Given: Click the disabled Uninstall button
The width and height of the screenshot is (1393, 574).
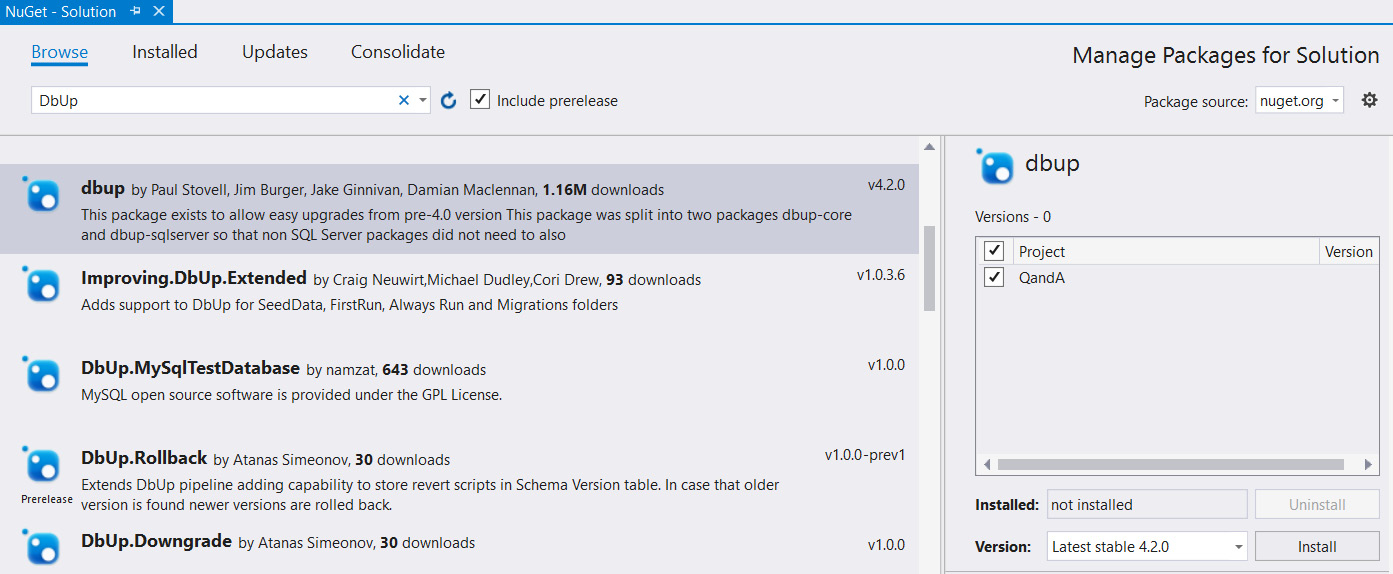Looking at the screenshot, I should [x=1317, y=504].
